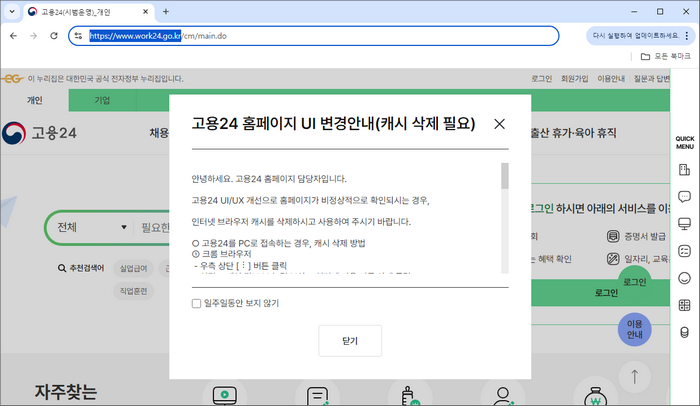Click the 회원가입 link
Screen dimensions: 700x406
click(575, 79)
